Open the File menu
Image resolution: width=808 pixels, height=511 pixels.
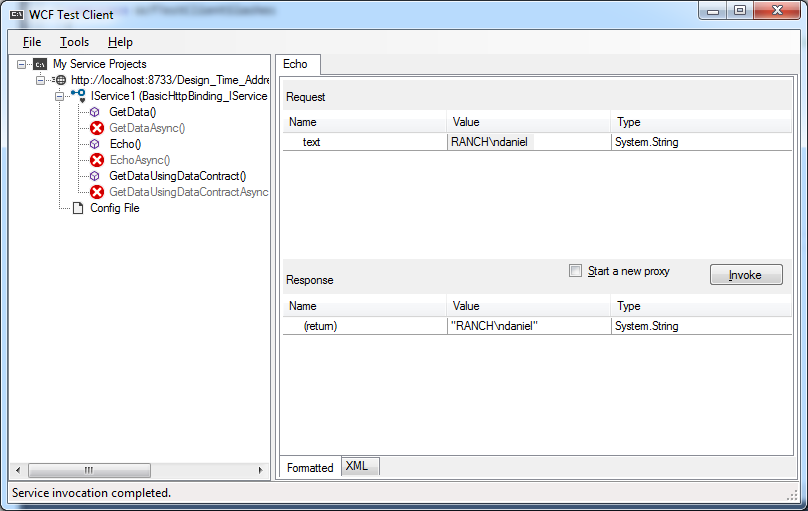click(32, 42)
